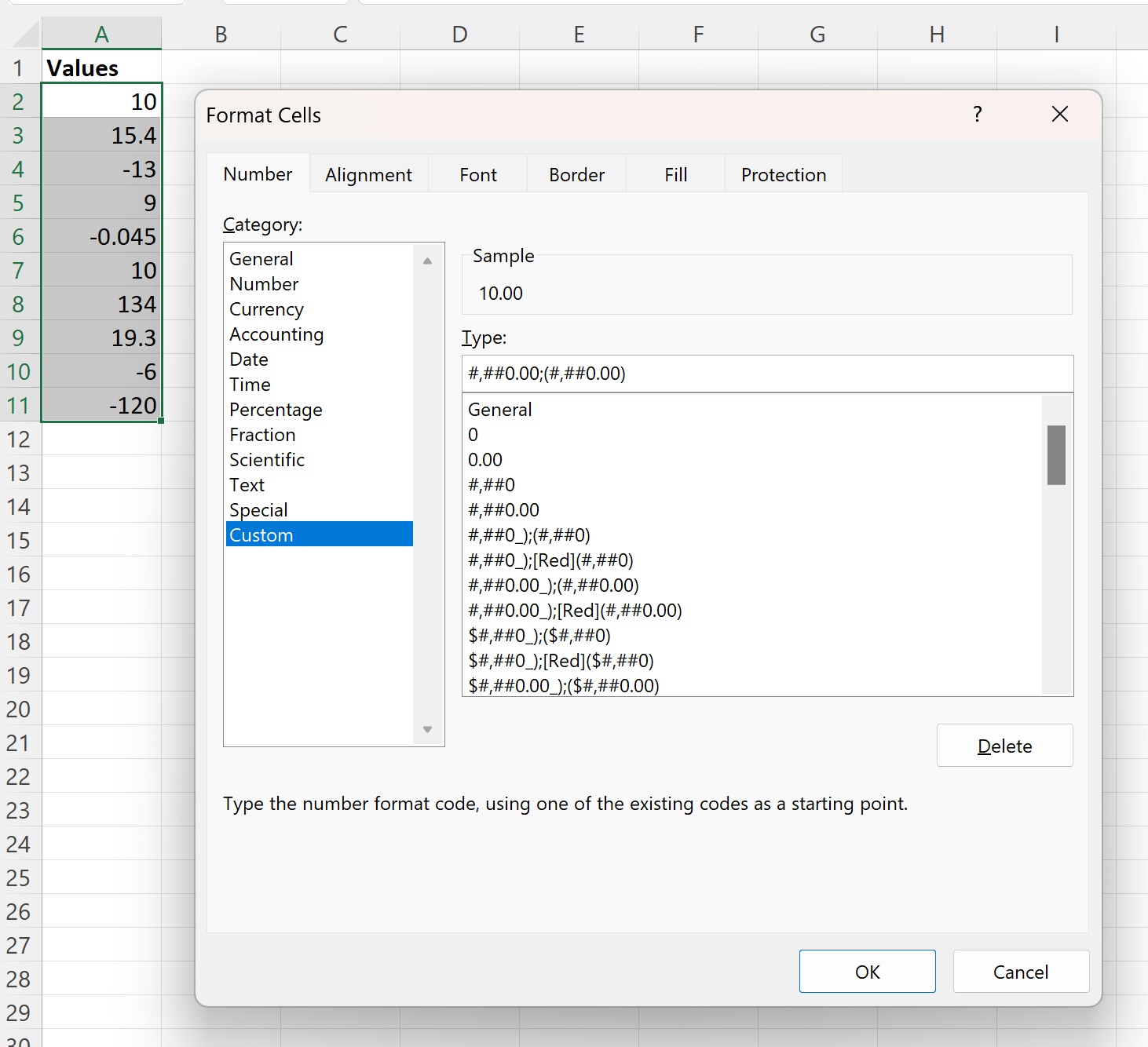Click the select-all corner triangle
Screen dimensions: 1148x1047
pyautogui.click(x=26, y=35)
